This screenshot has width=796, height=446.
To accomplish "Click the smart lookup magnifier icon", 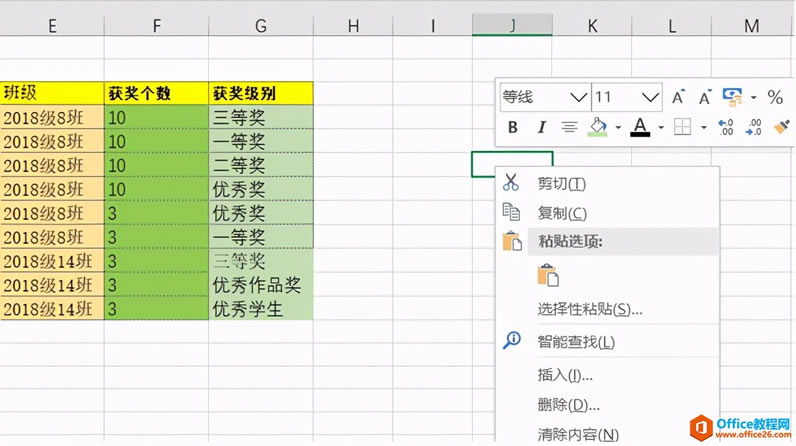I will [x=512, y=340].
